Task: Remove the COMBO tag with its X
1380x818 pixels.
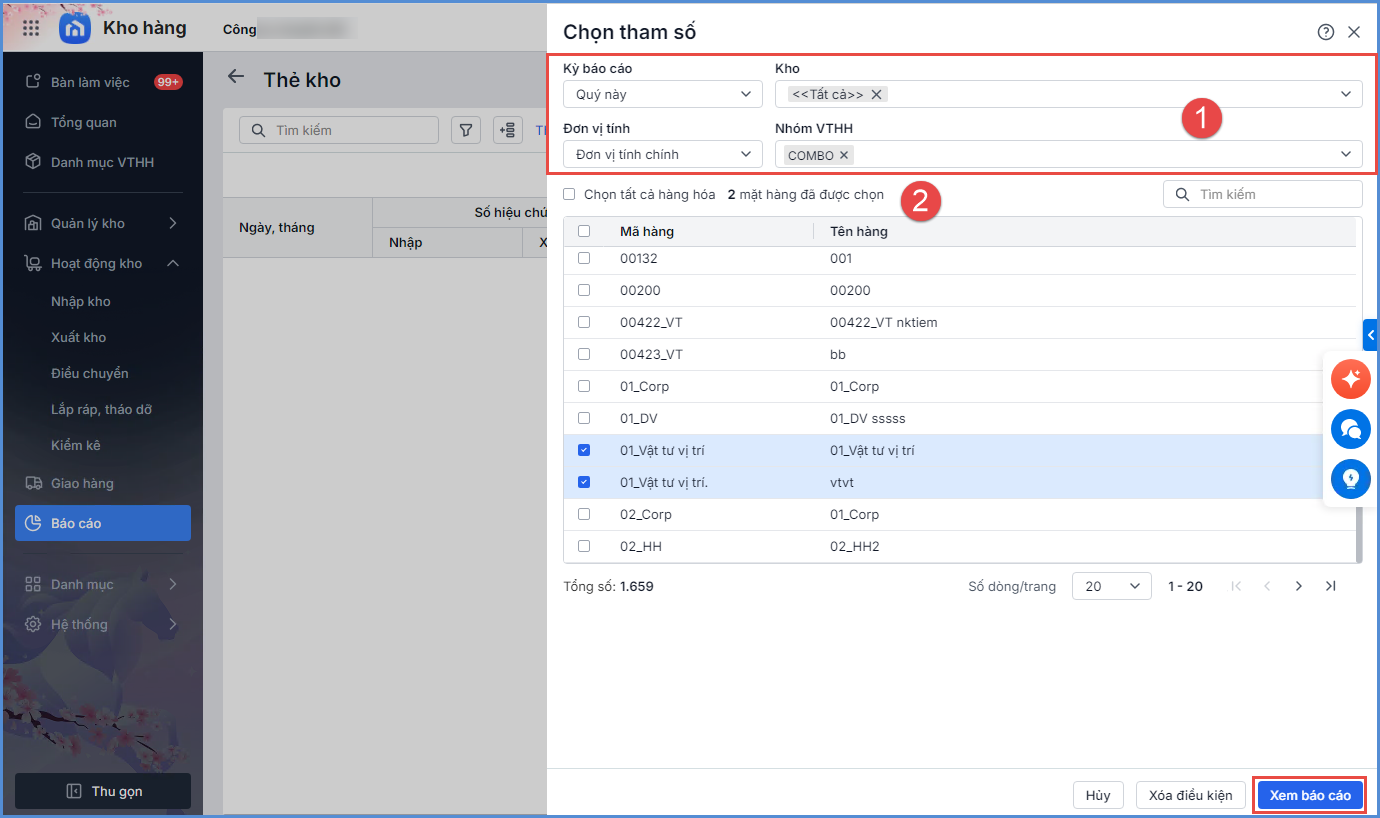Action: click(x=844, y=155)
